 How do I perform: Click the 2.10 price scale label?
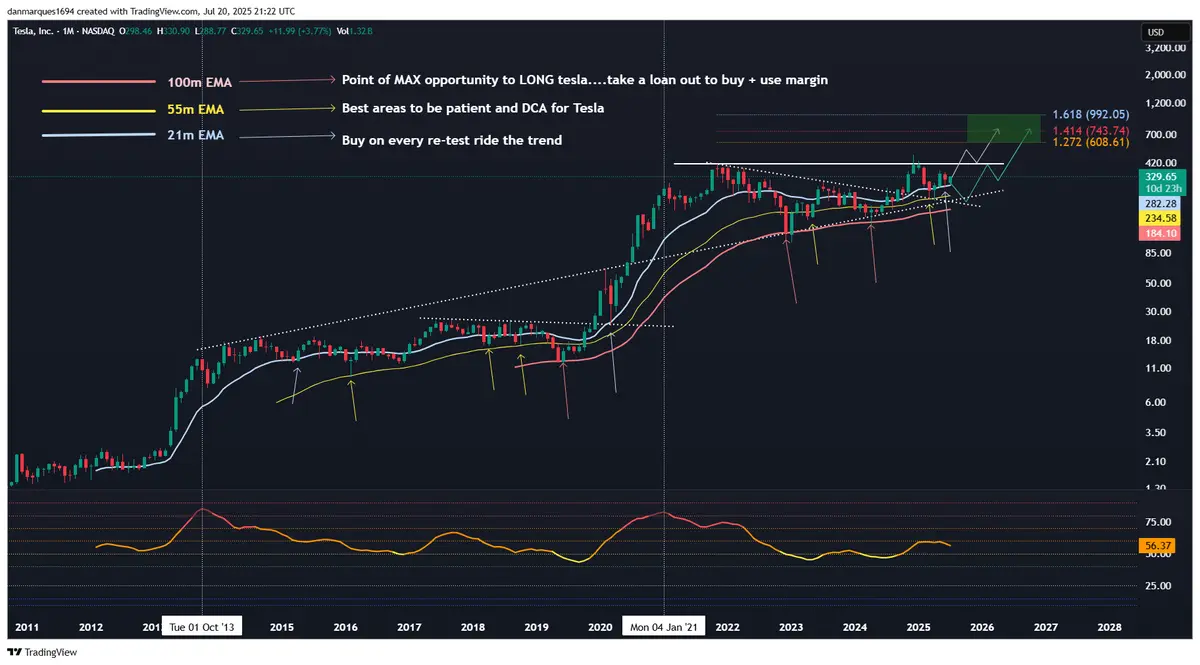click(1156, 461)
